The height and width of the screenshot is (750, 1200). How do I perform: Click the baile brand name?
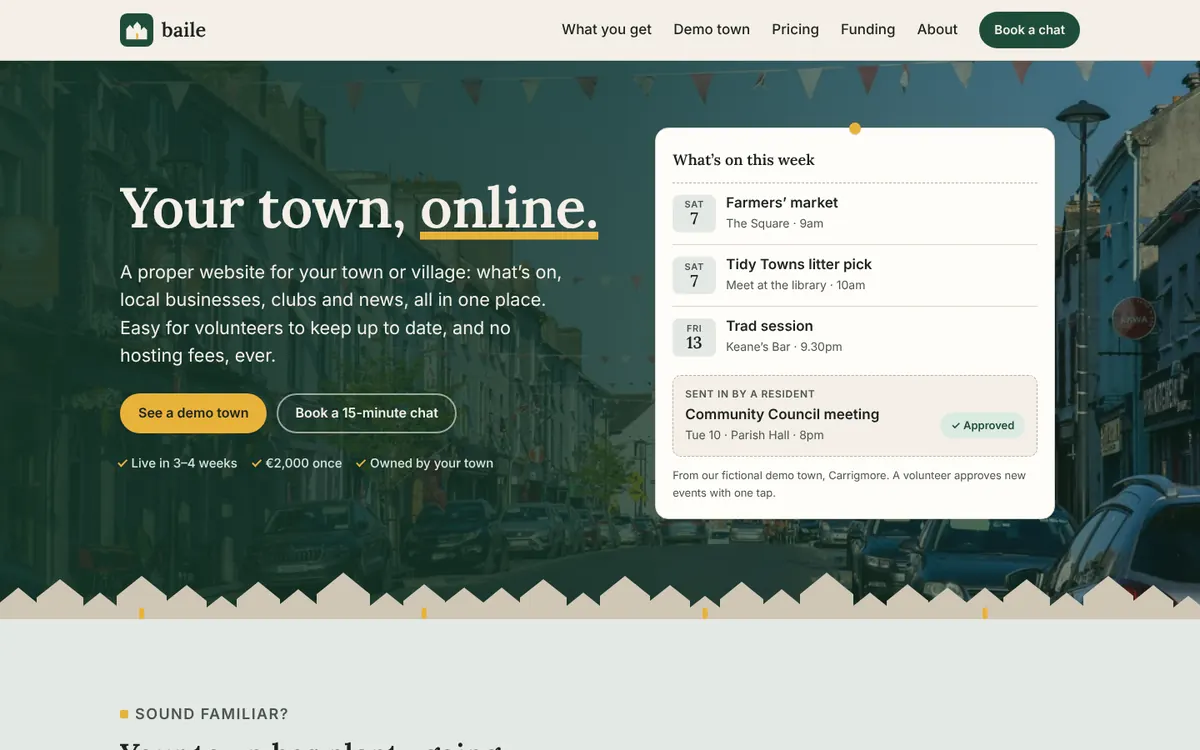point(184,30)
